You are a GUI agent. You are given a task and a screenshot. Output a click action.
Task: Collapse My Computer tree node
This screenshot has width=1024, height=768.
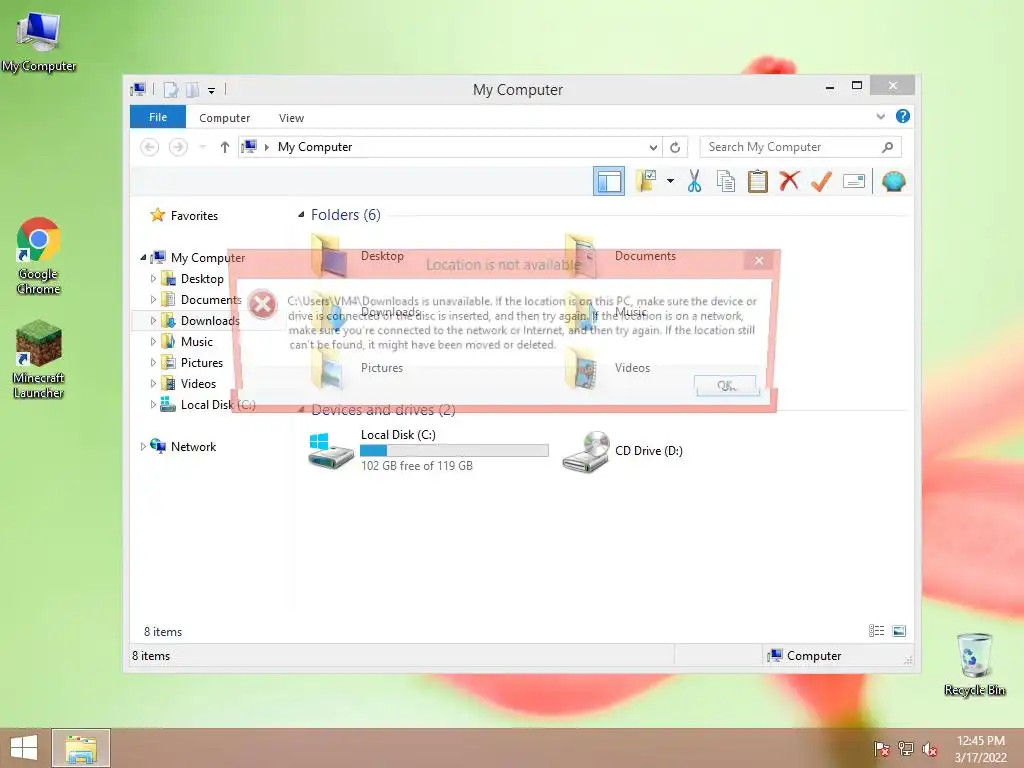143,257
